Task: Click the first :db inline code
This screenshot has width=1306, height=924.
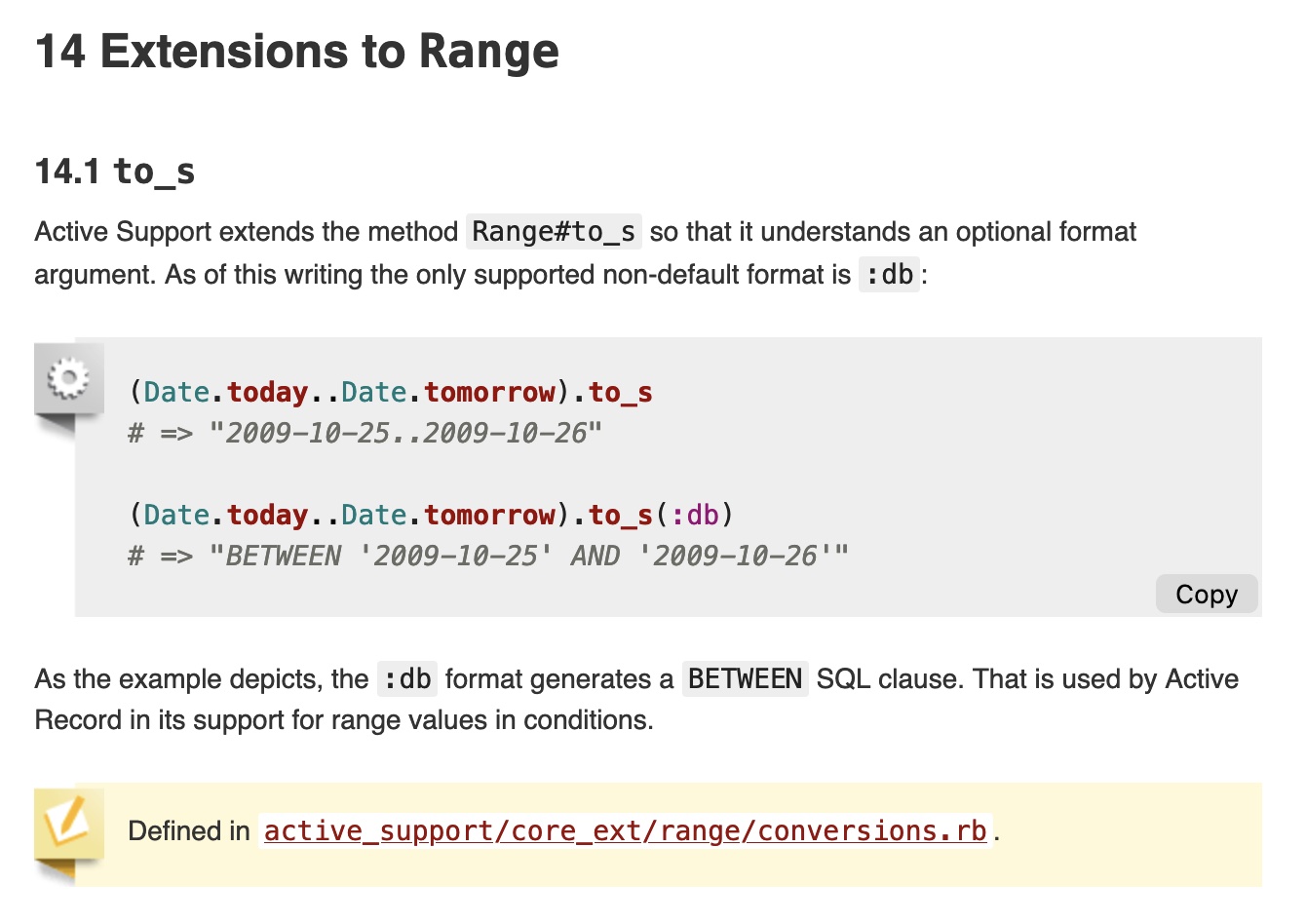Action: point(889,275)
